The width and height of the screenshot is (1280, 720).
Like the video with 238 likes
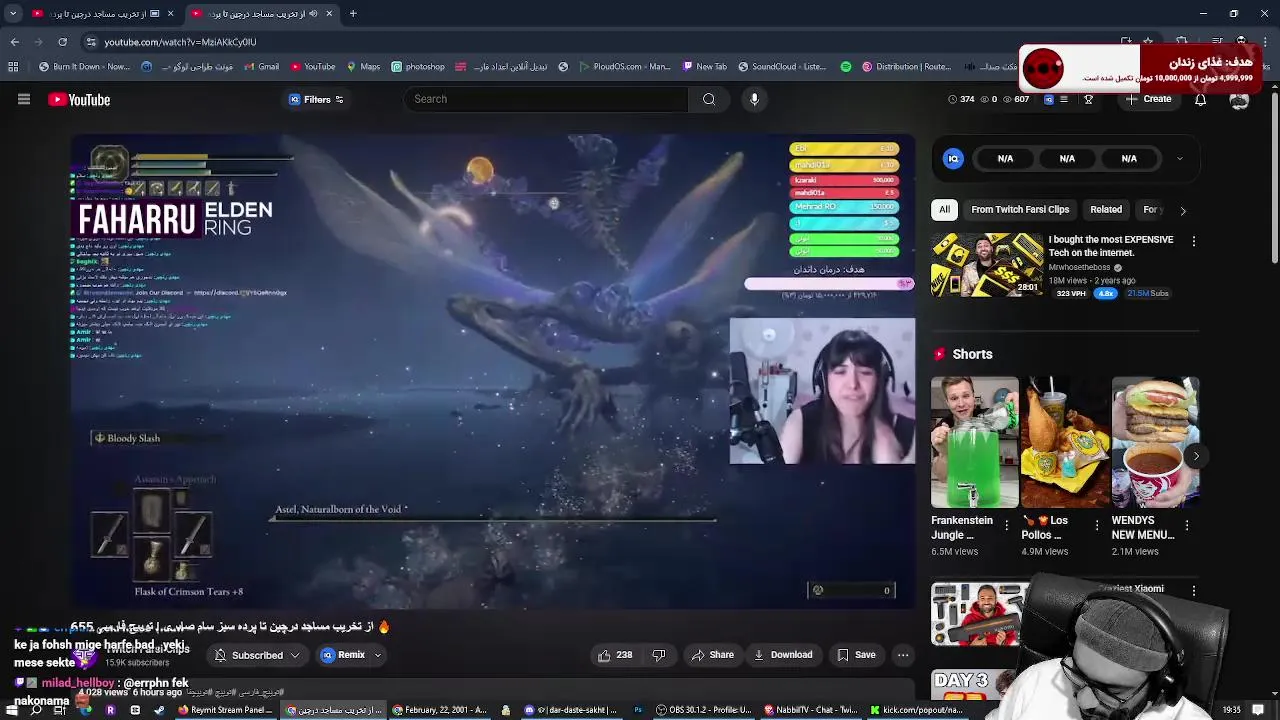(615, 655)
